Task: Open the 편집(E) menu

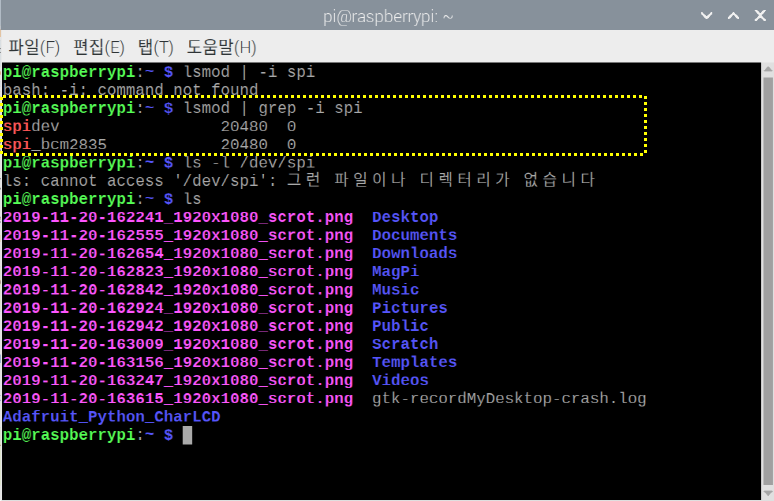Action: (99, 47)
